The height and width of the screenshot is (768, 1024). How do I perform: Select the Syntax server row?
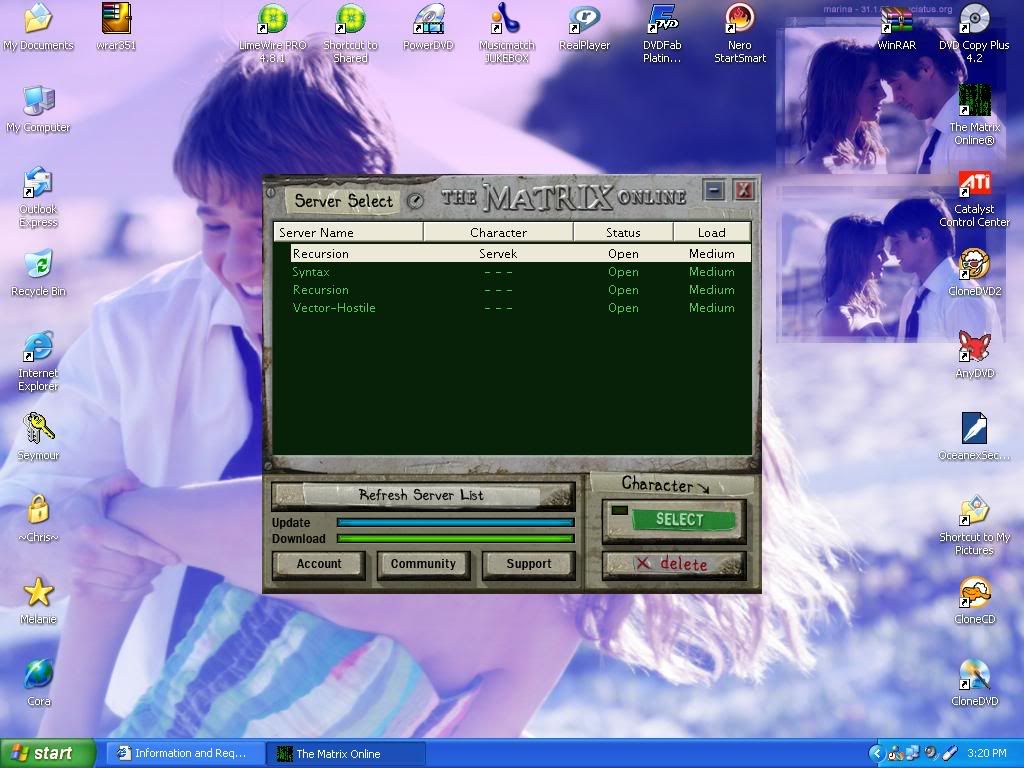point(520,272)
